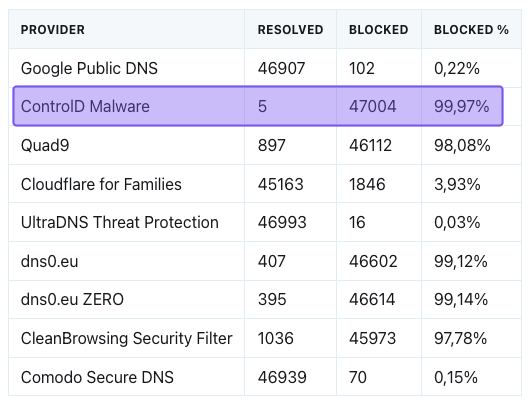Click resolved value 407

(272, 261)
